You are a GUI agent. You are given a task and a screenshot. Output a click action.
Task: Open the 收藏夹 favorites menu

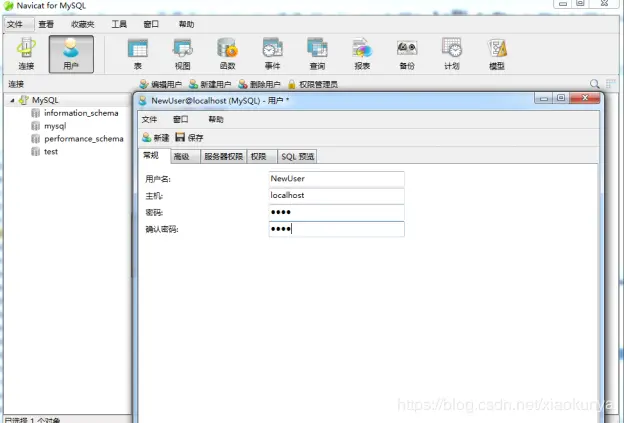pyautogui.click(x=83, y=24)
